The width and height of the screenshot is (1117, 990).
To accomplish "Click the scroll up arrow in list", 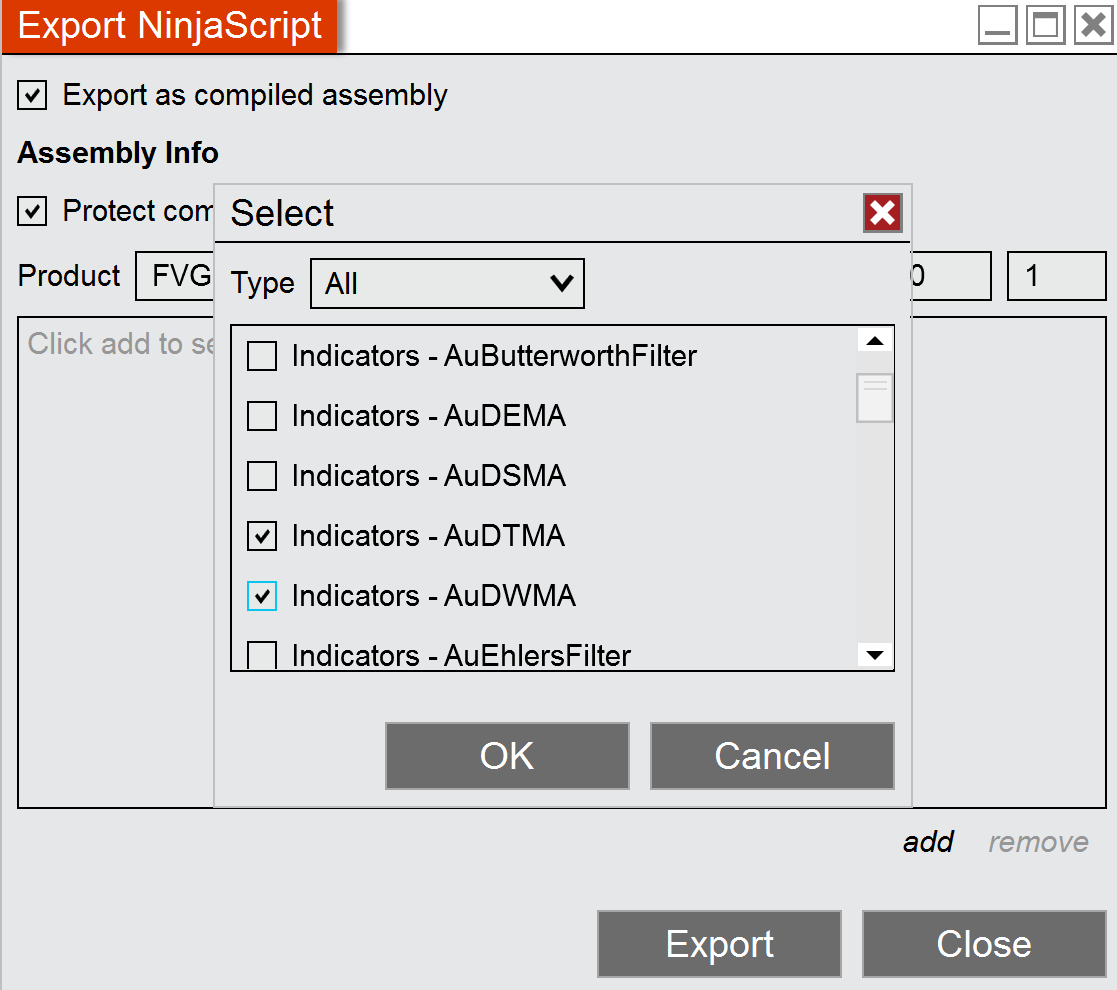I will point(875,341).
